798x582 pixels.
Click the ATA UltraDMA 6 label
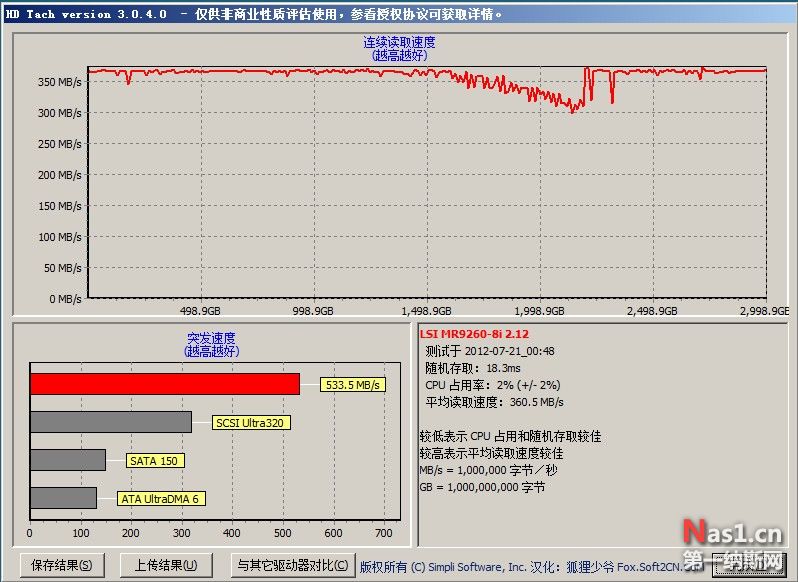[161, 499]
